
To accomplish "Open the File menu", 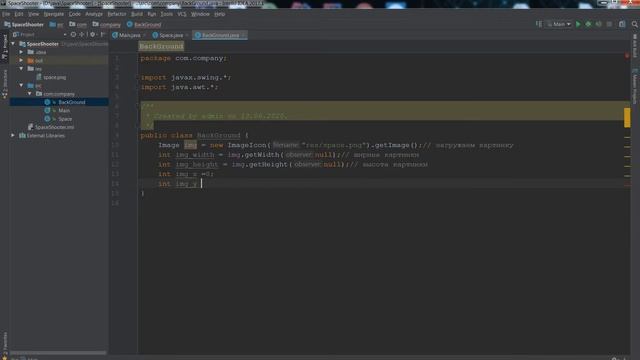I will coord(6,14).
